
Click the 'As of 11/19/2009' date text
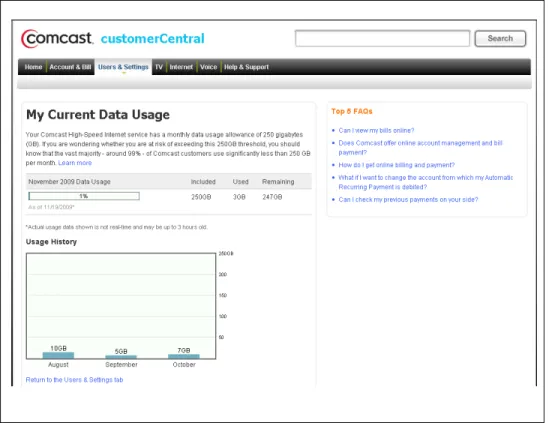click(51, 207)
